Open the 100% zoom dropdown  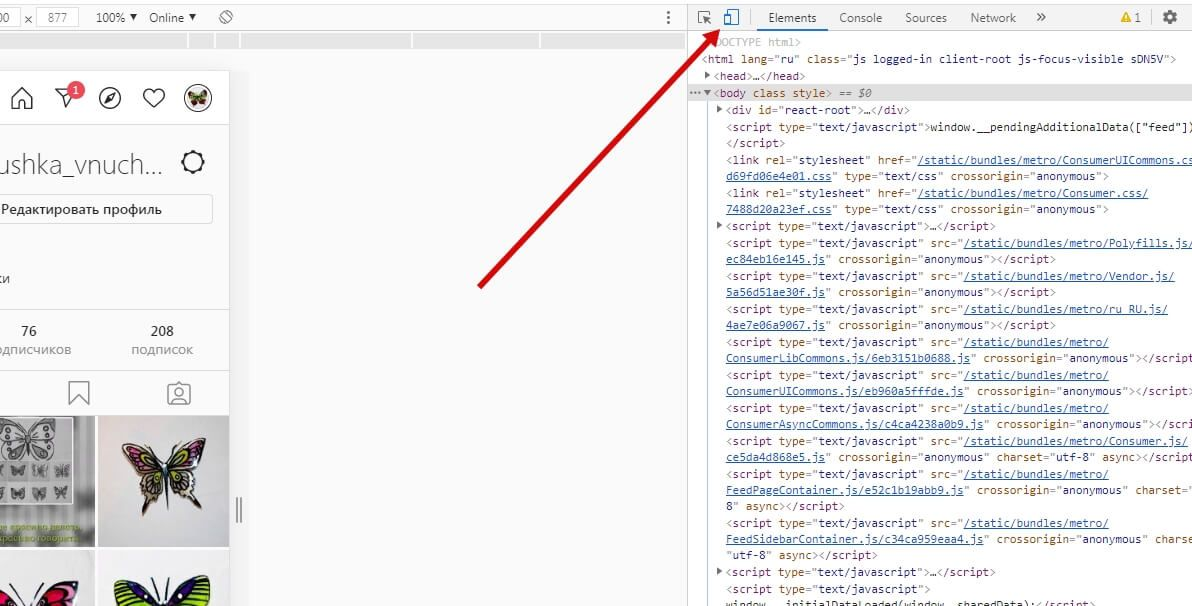(116, 17)
